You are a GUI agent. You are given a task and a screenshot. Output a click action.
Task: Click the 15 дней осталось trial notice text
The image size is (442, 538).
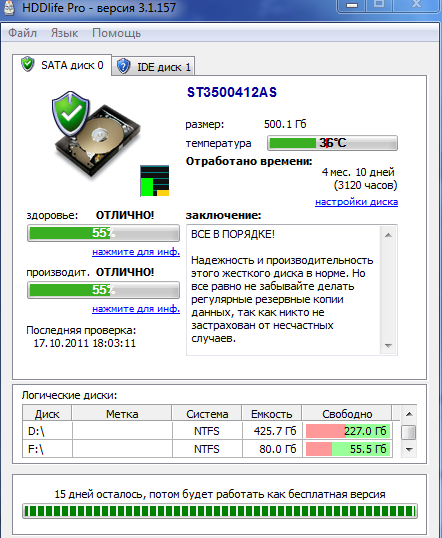[x=220, y=494]
